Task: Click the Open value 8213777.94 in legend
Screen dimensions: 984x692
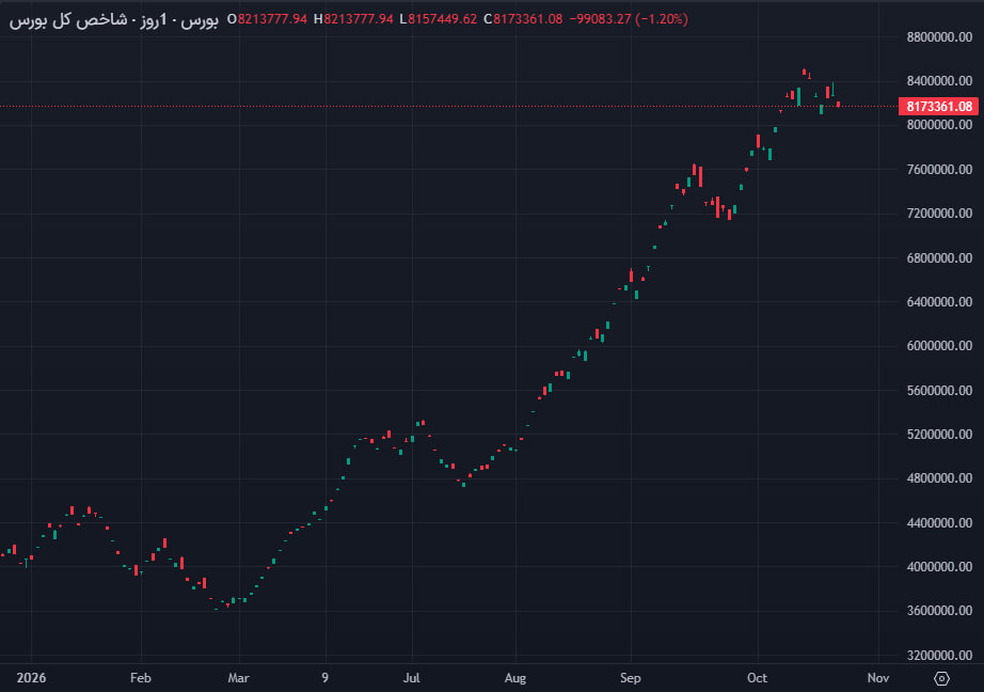Action: coord(272,19)
